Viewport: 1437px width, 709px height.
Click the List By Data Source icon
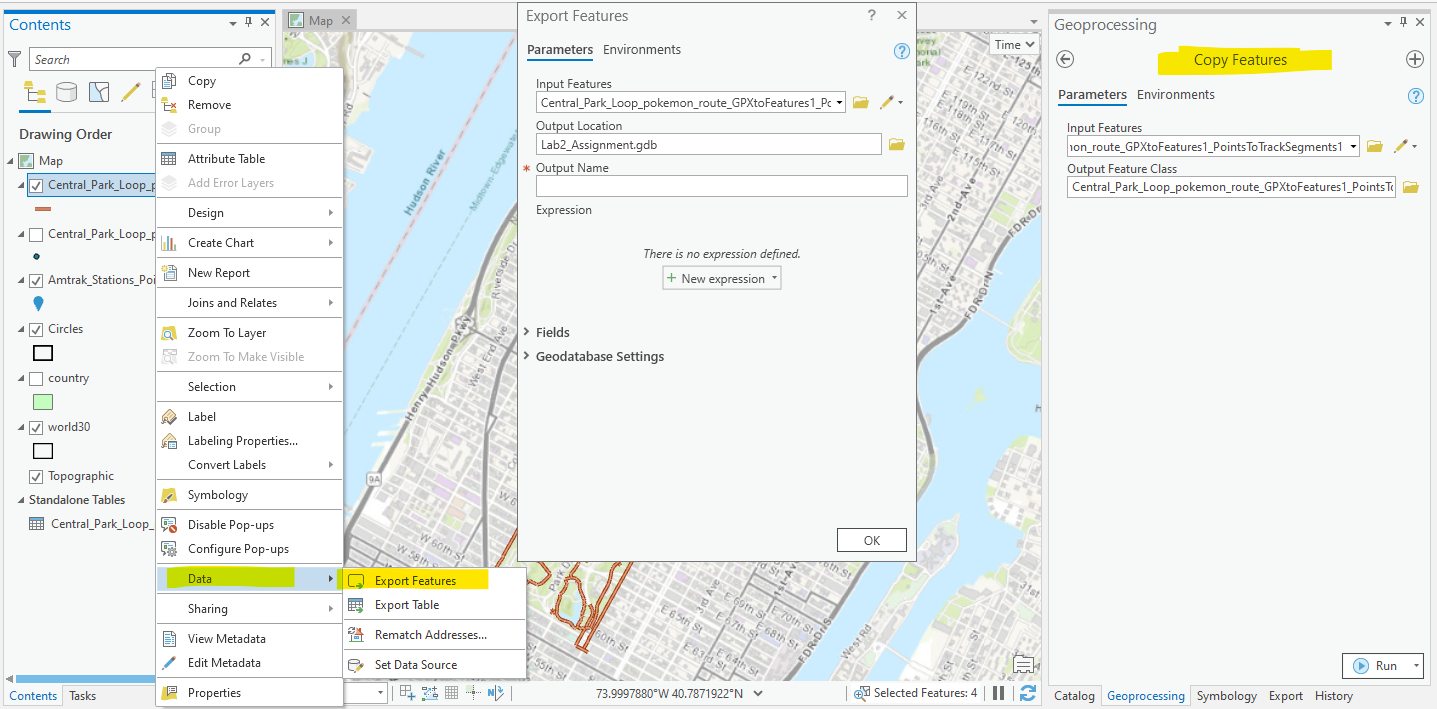click(66, 93)
